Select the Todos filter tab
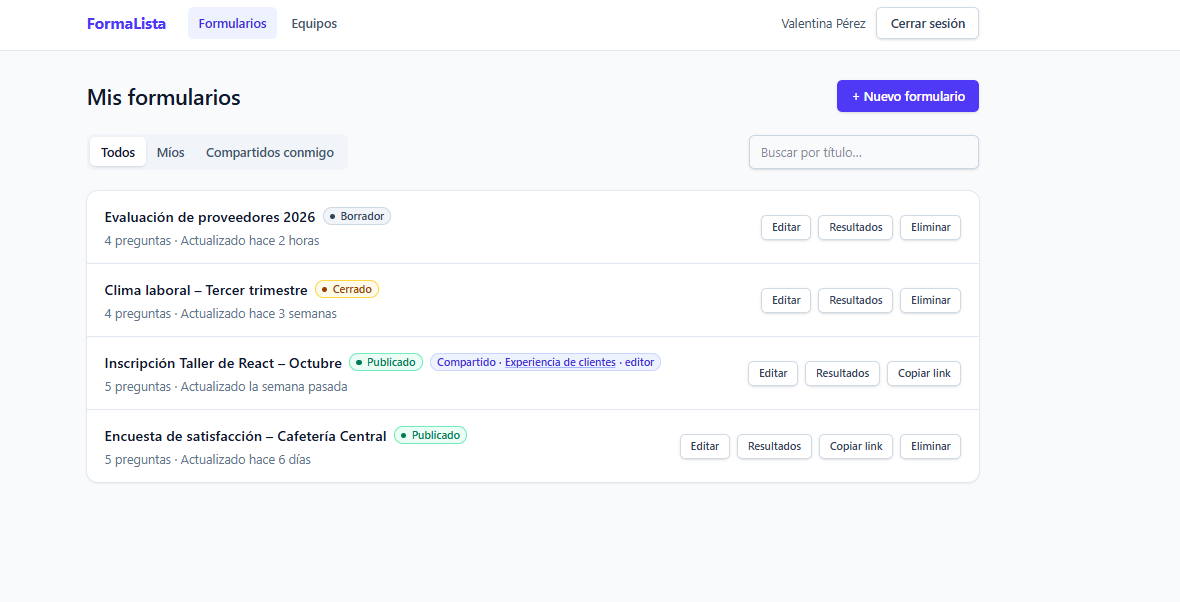The width and height of the screenshot is (1180, 602). [x=118, y=152]
